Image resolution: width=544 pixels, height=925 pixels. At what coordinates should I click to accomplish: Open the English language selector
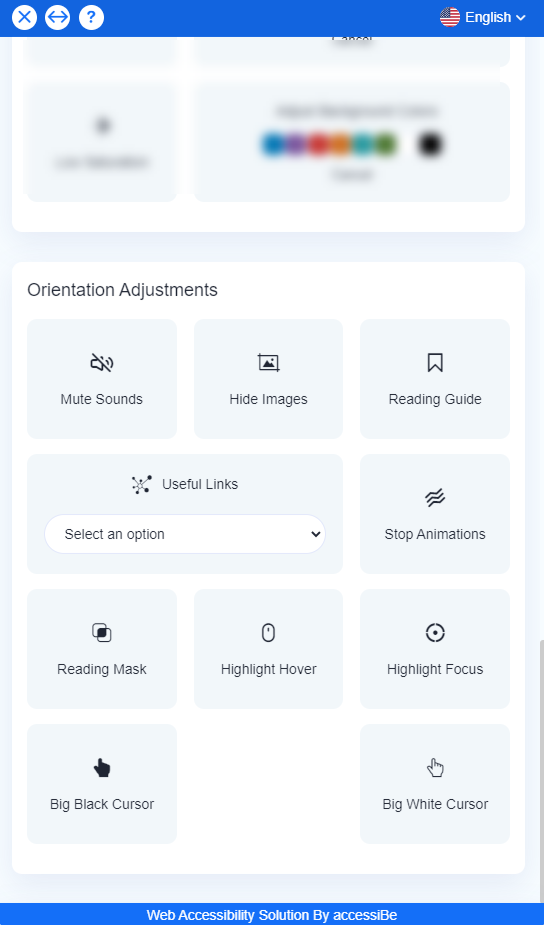click(483, 17)
